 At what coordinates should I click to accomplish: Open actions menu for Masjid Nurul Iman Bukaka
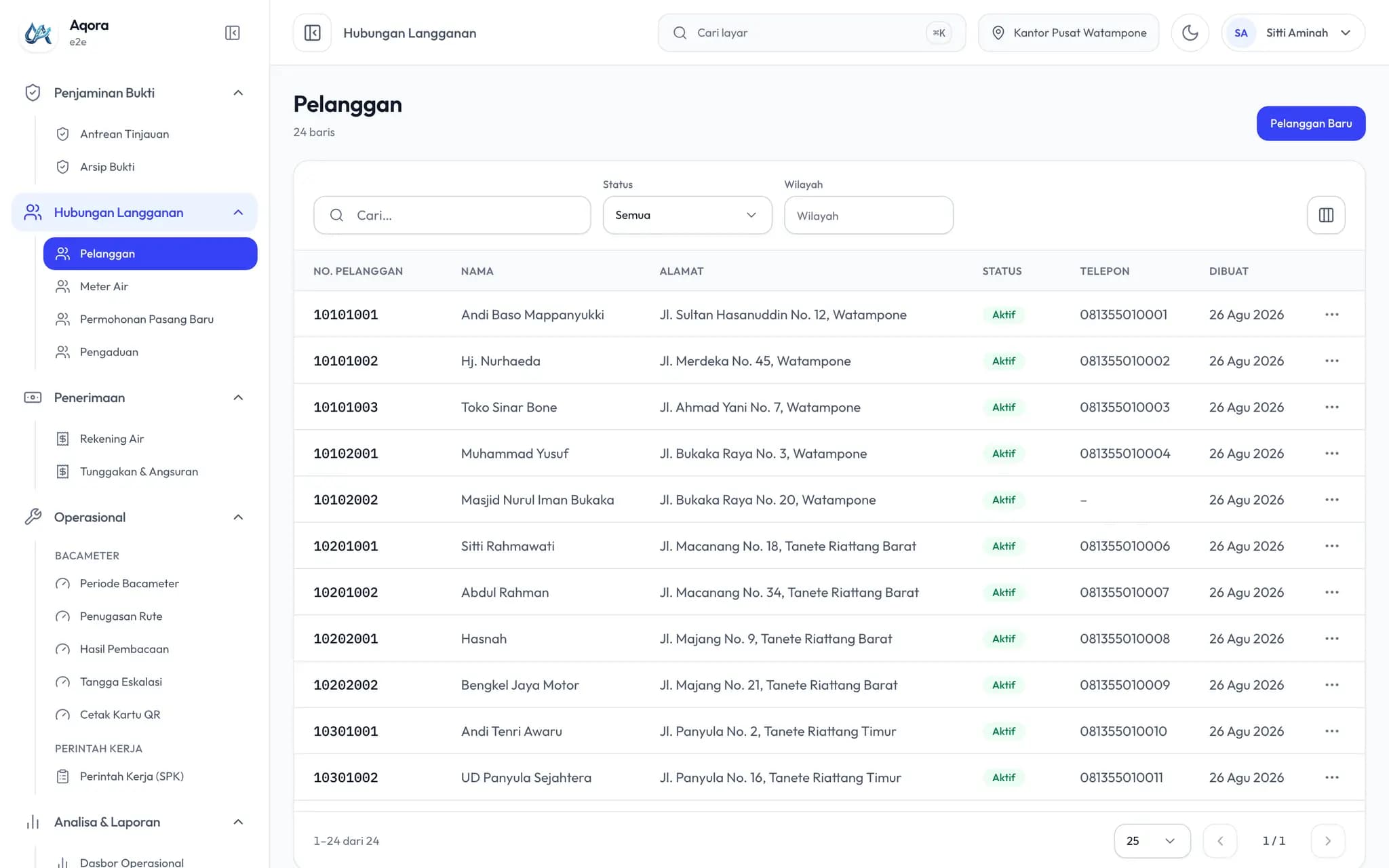click(x=1331, y=500)
